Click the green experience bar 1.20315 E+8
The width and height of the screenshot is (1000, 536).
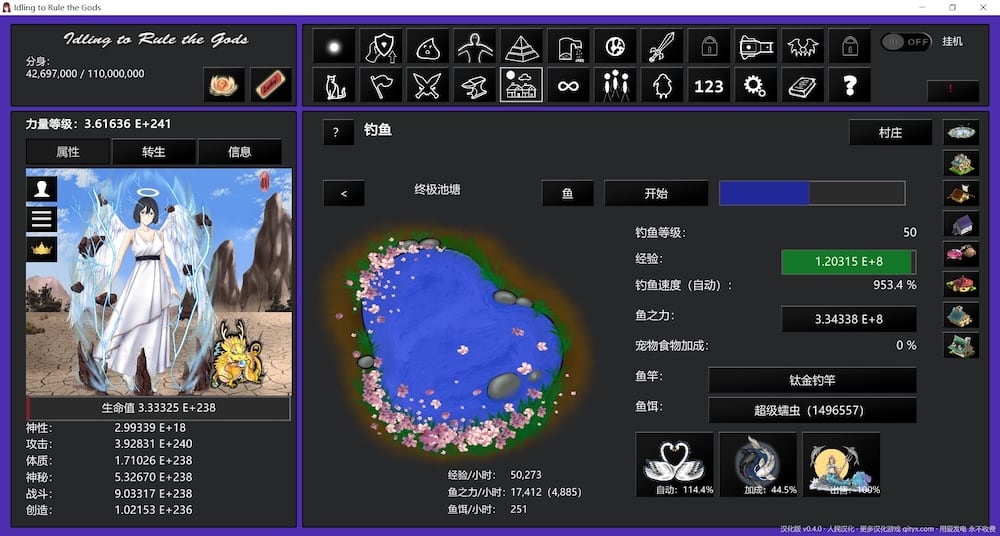(x=849, y=262)
